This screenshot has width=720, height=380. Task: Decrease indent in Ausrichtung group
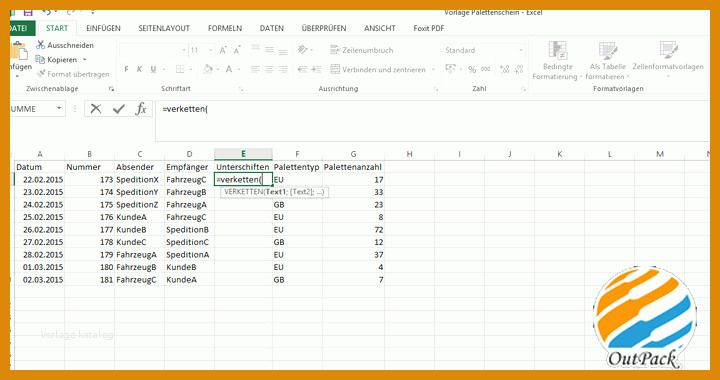click(302, 69)
